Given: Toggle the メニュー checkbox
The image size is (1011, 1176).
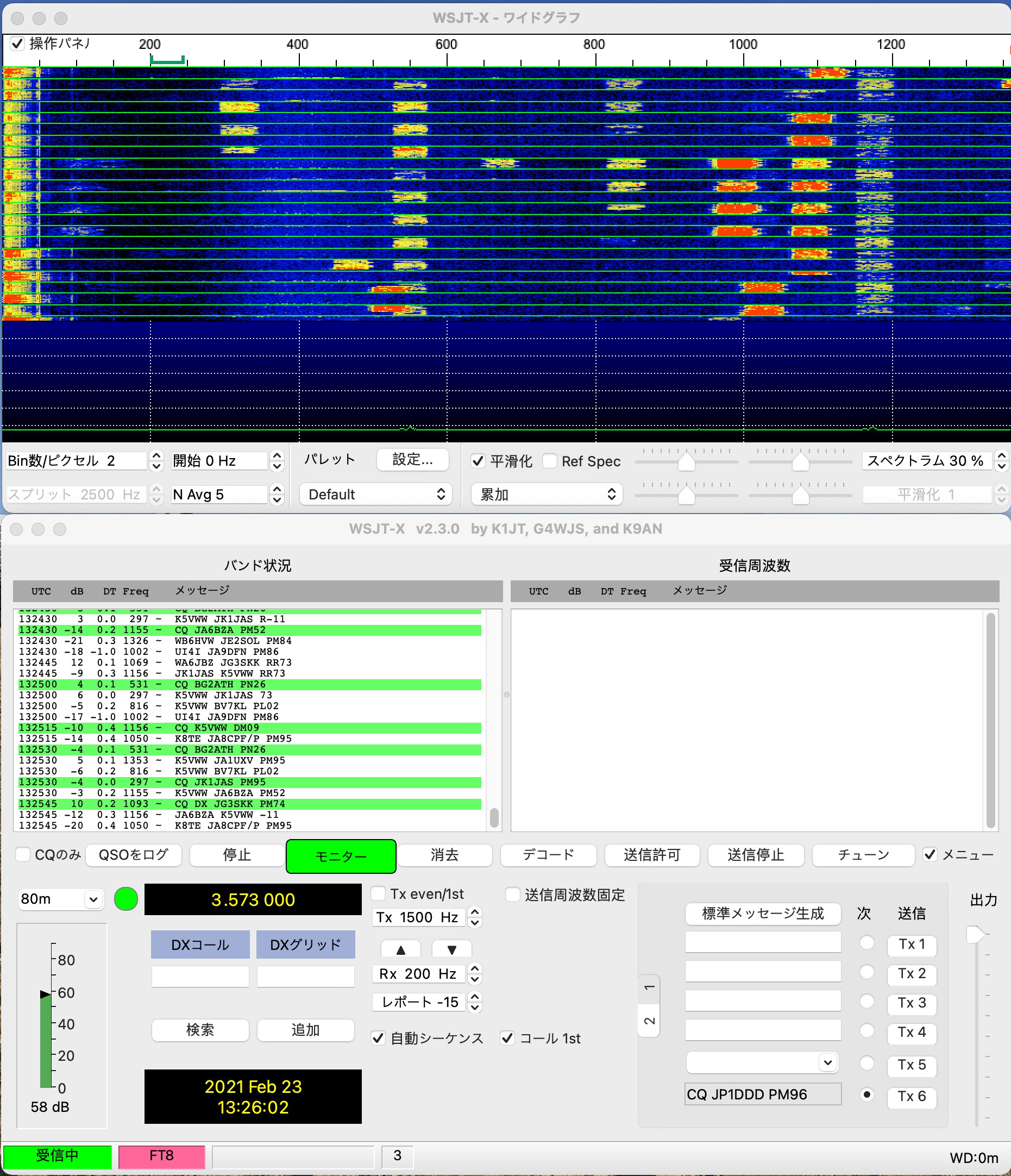Looking at the screenshot, I should click(x=930, y=854).
